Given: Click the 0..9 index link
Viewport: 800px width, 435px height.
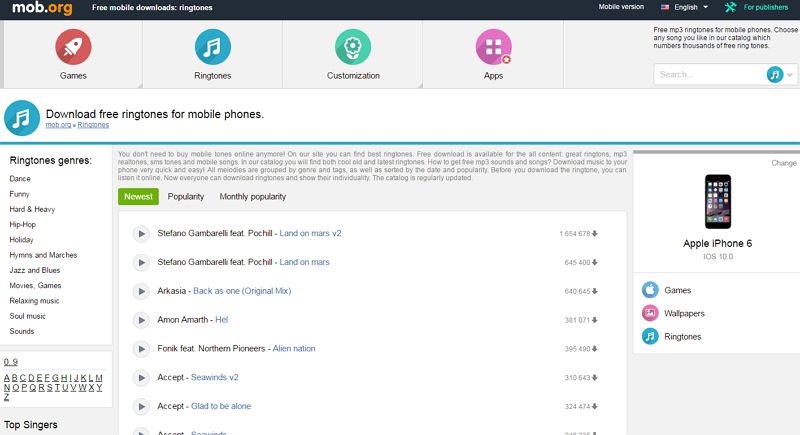Looking at the screenshot, I should [11, 362].
